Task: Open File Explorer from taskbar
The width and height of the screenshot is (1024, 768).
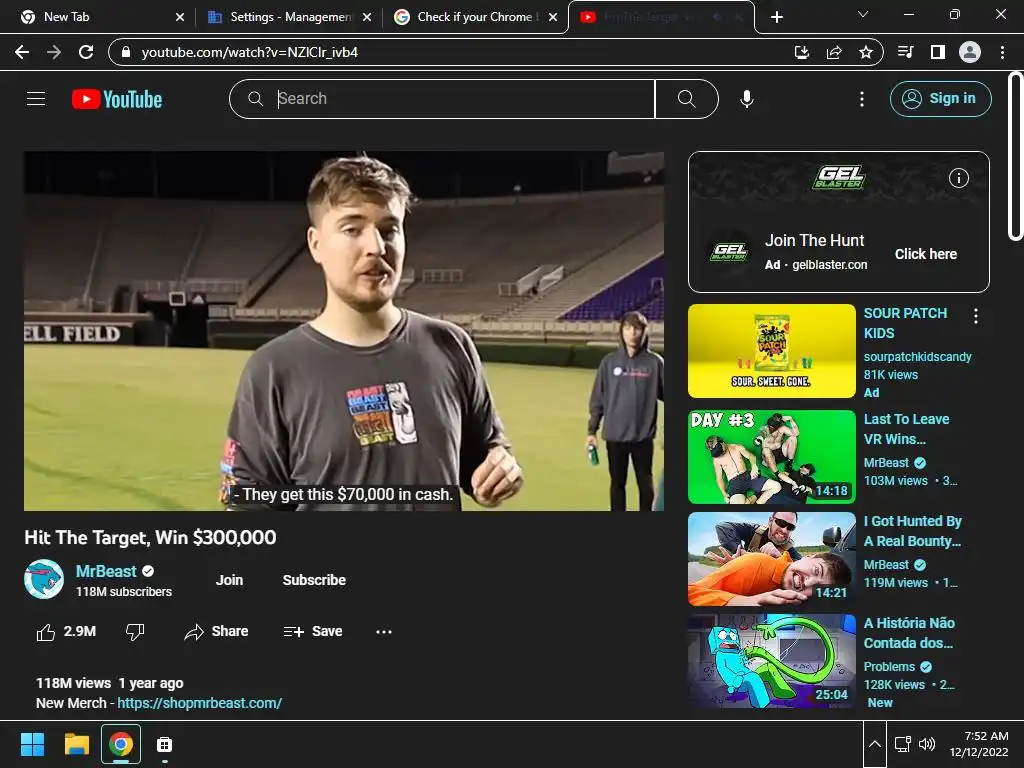Action: coord(76,744)
